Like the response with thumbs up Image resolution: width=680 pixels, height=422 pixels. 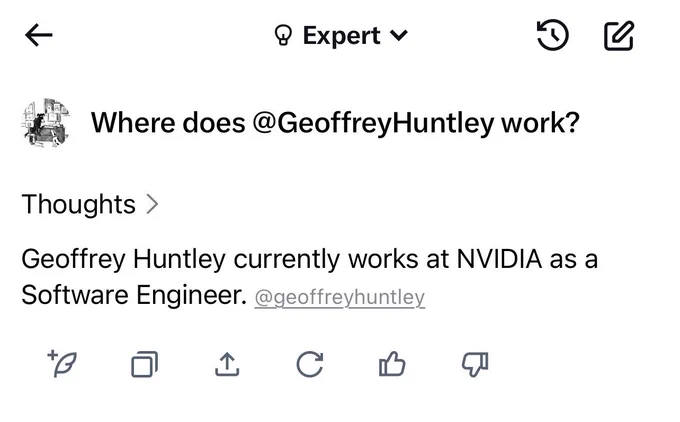(x=392, y=365)
